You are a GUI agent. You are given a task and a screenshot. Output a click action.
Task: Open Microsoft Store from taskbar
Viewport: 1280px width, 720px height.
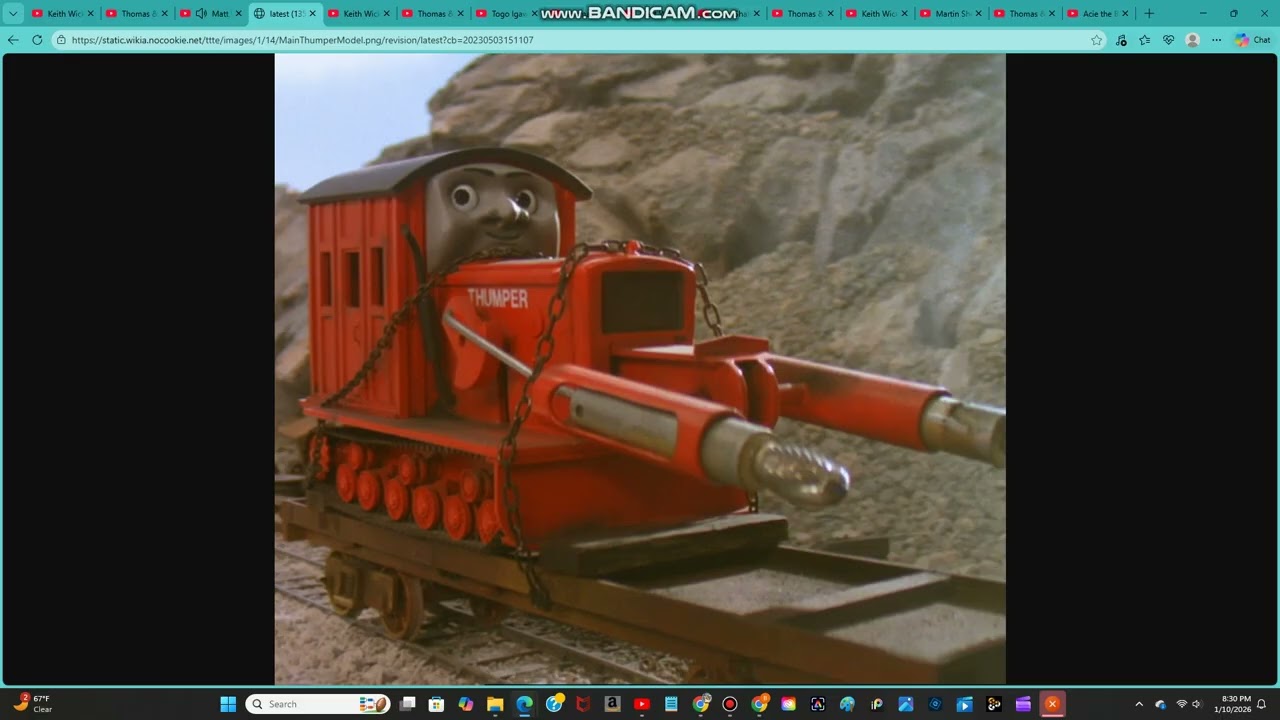[x=436, y=704]
